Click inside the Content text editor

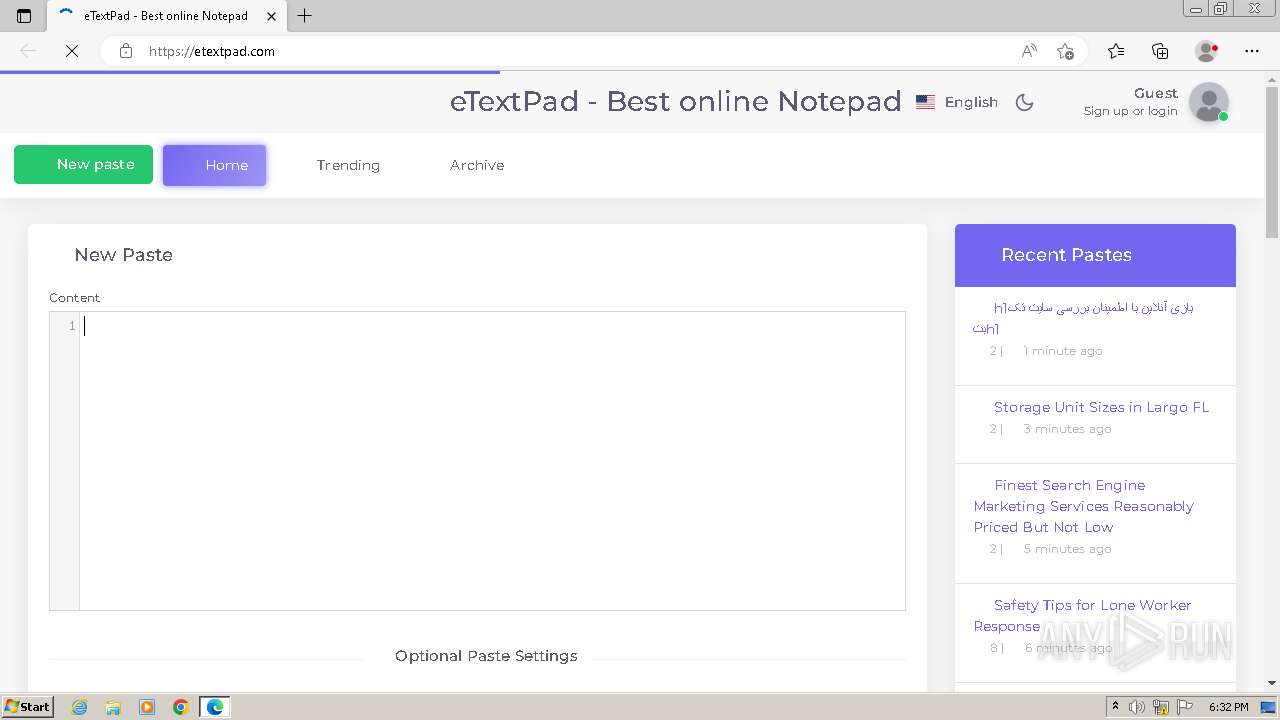(x=492, y=460)
